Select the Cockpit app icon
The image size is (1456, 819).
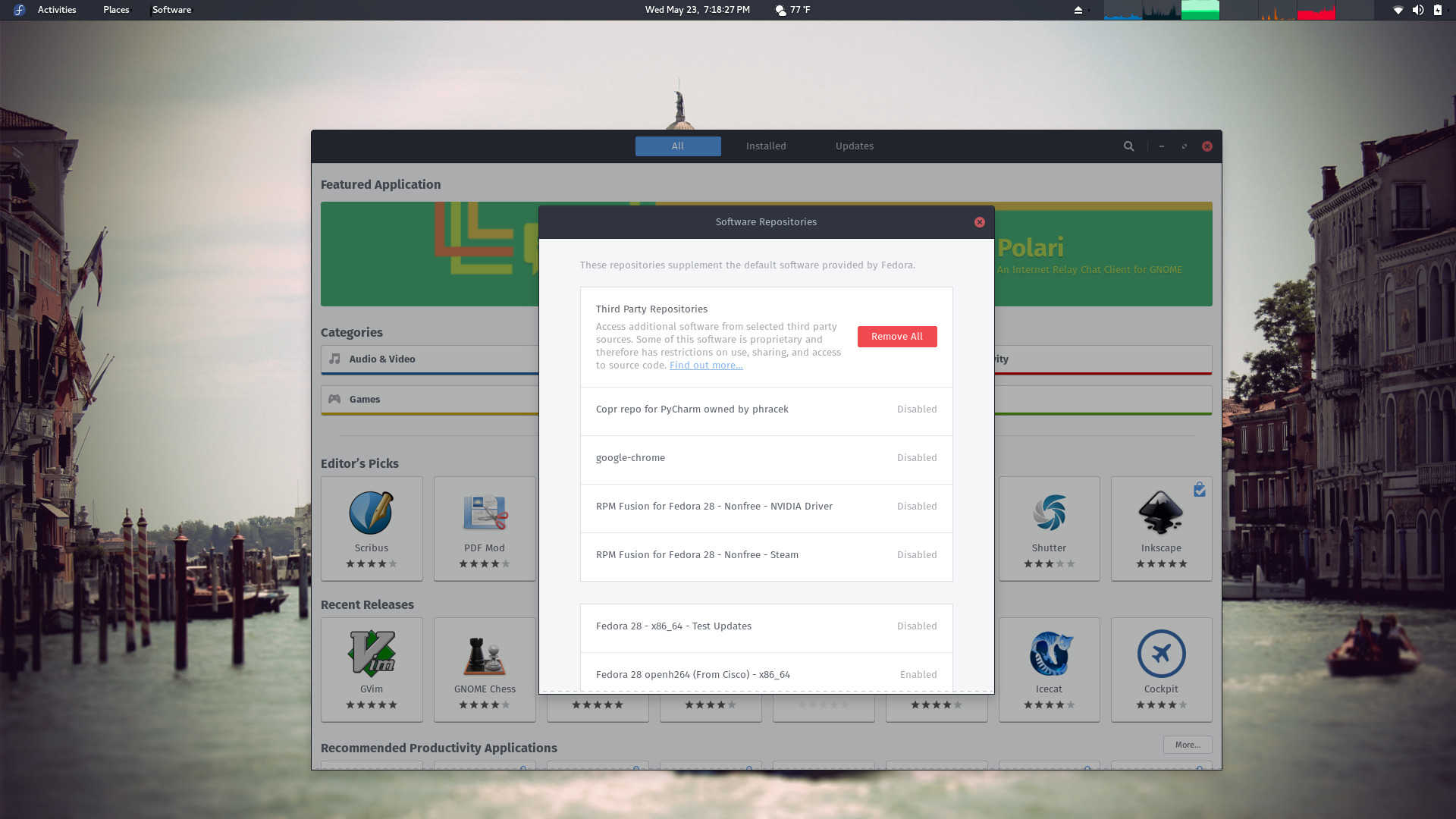1161,654
